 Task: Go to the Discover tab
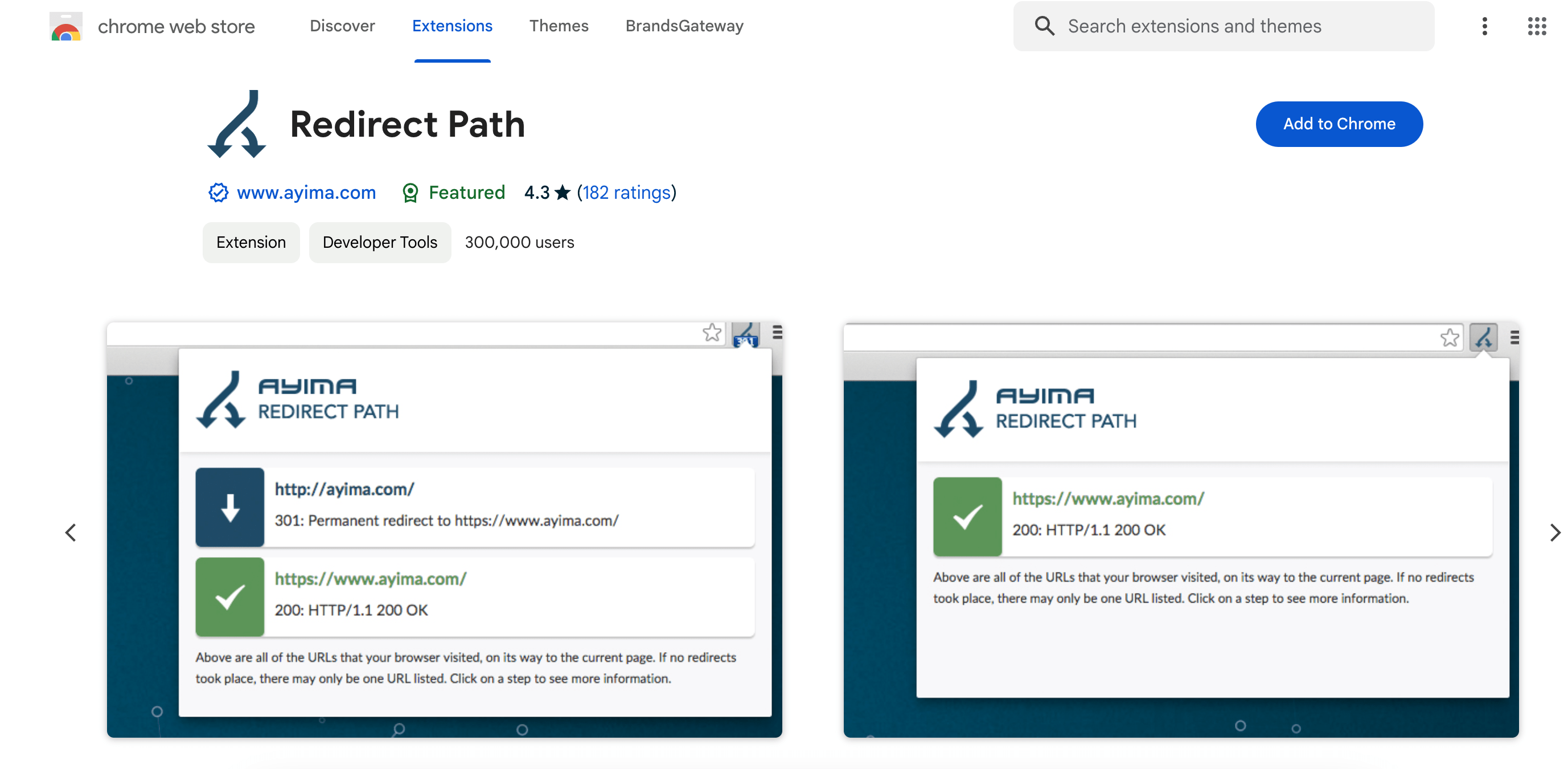[x=342, y=26]
